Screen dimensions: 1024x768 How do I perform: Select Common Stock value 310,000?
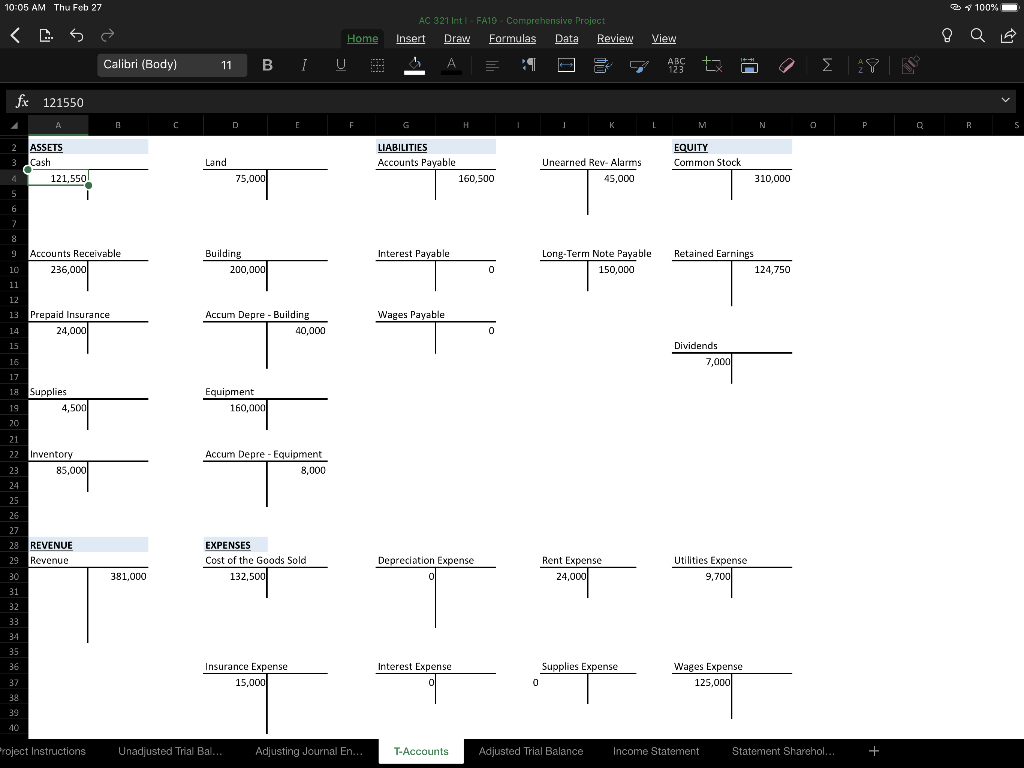point(761,178)
